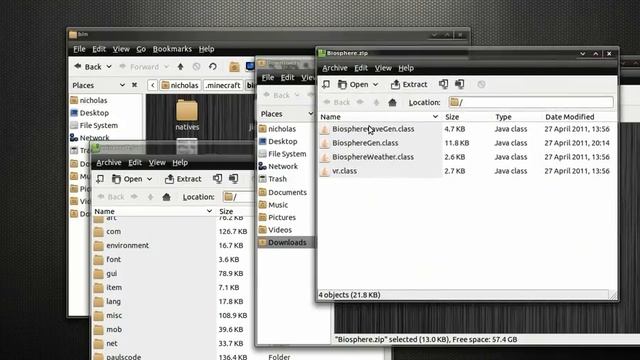
Task: Click the vr.class java file icon
Action: click(325, 171)
